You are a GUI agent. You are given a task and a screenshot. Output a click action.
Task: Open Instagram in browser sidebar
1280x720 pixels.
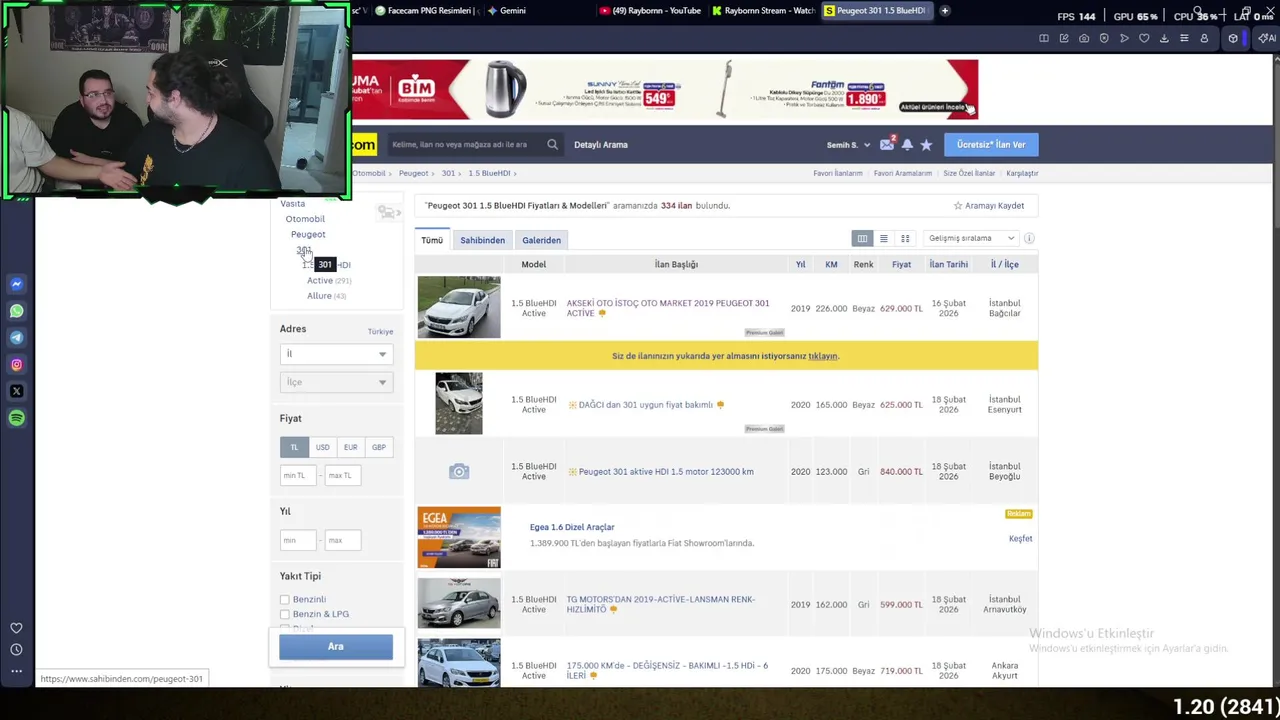pos(16,365)
